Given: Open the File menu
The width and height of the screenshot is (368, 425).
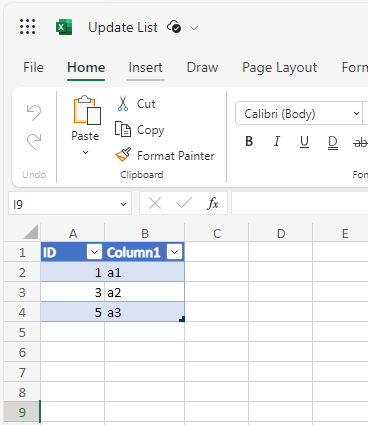Looking at the screenshot, I should coord(33,68).
